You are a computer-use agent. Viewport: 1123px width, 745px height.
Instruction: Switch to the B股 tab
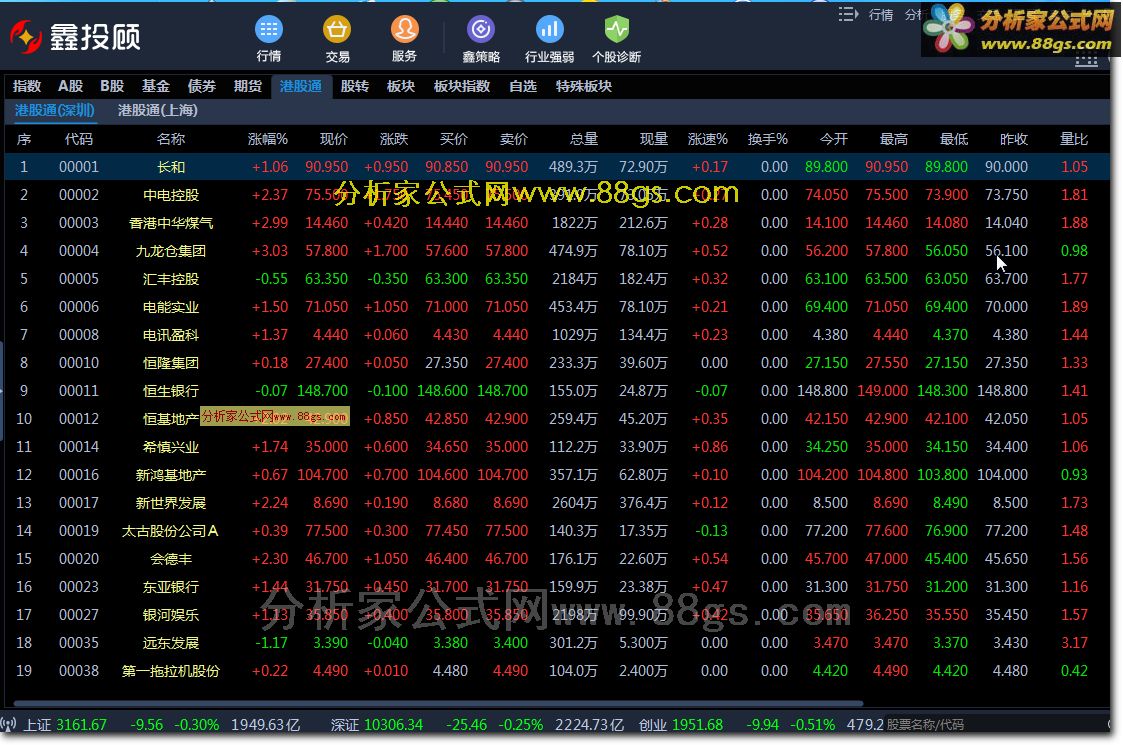point(112,86)
